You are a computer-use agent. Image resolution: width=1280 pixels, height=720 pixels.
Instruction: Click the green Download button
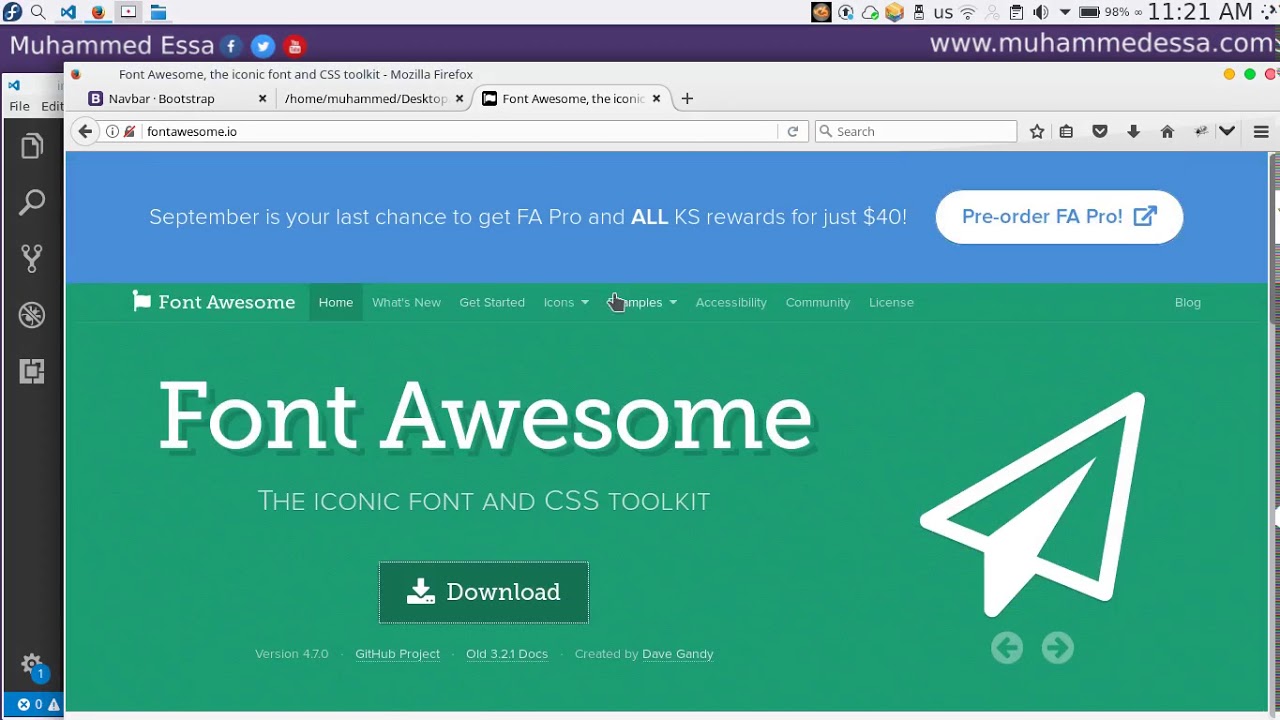[x=484, y=592]
